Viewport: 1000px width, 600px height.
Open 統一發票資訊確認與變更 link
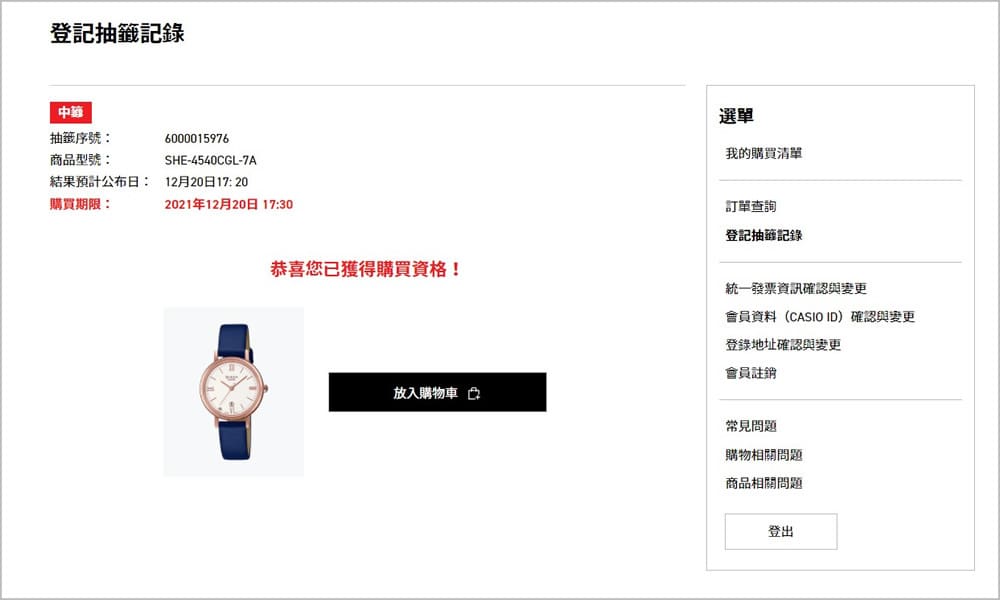coord(796,288)
